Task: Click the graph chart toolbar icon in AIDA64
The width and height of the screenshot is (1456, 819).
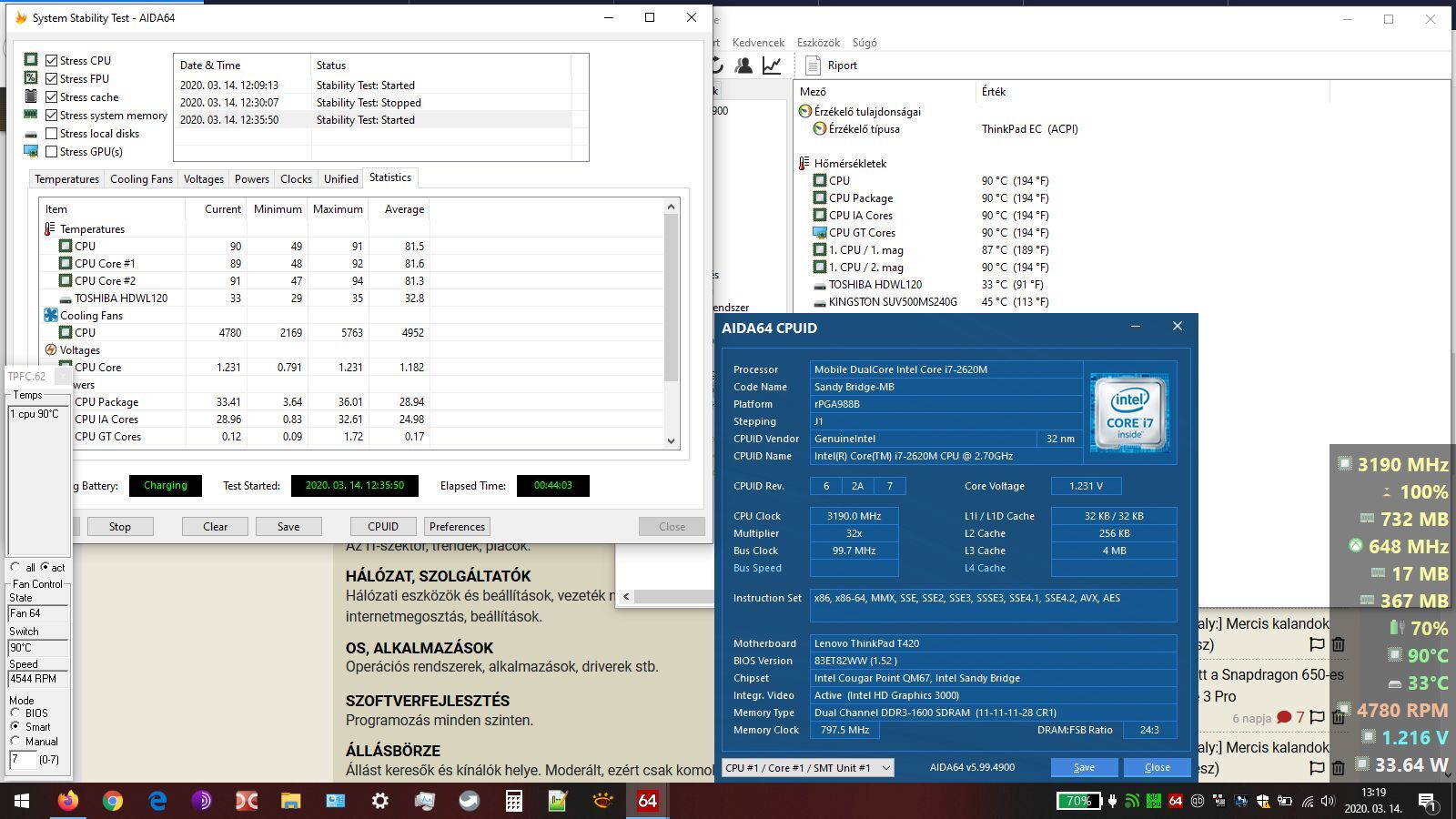Action: pyautogui.click(x=772, y=66)
